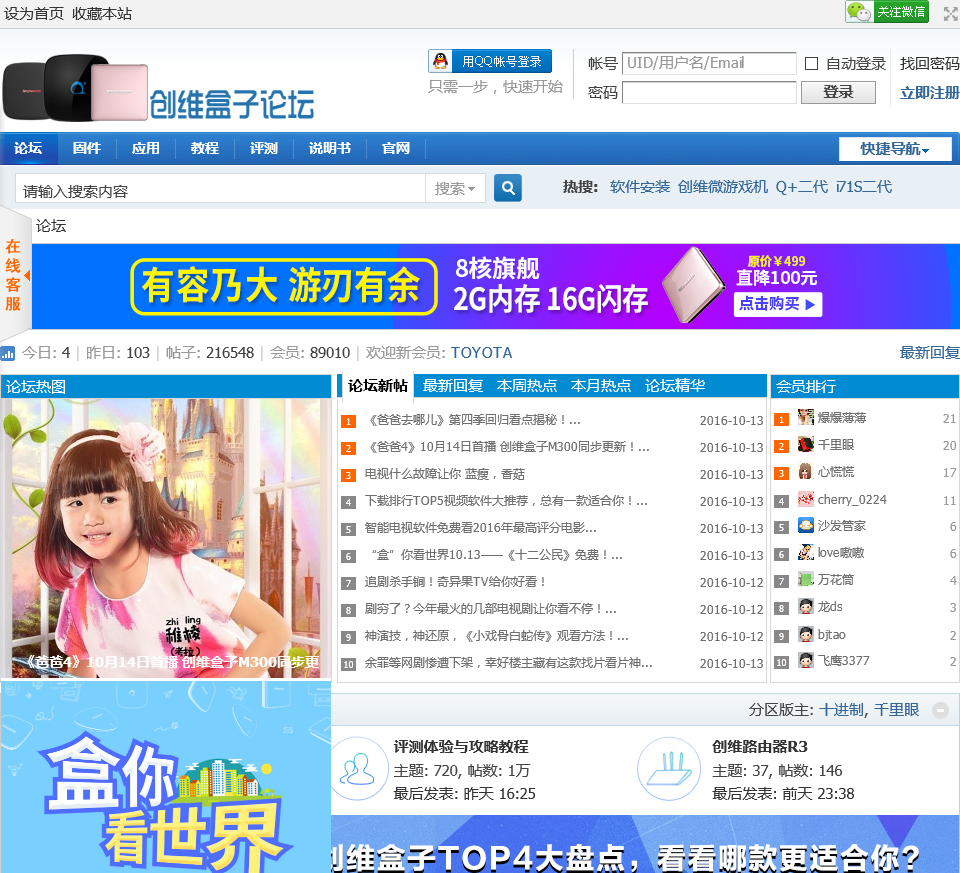The width and height of the screenshot is (960, 873).
Task: Click the 用QQ帐号登录 button
Action: [x=490, y=61]
